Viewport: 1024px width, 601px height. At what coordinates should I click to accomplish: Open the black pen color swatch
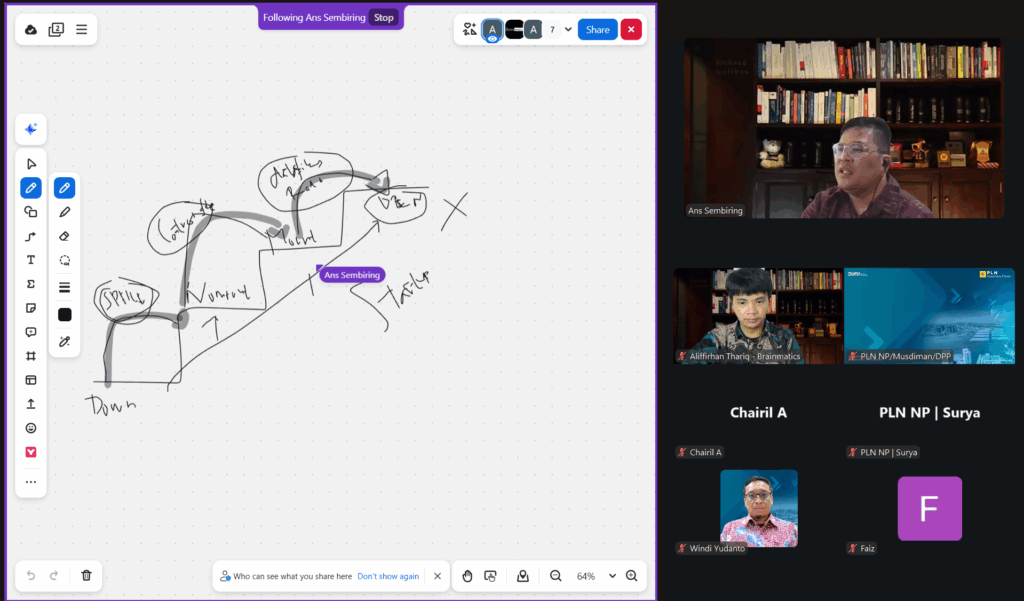tap(65, 314)
